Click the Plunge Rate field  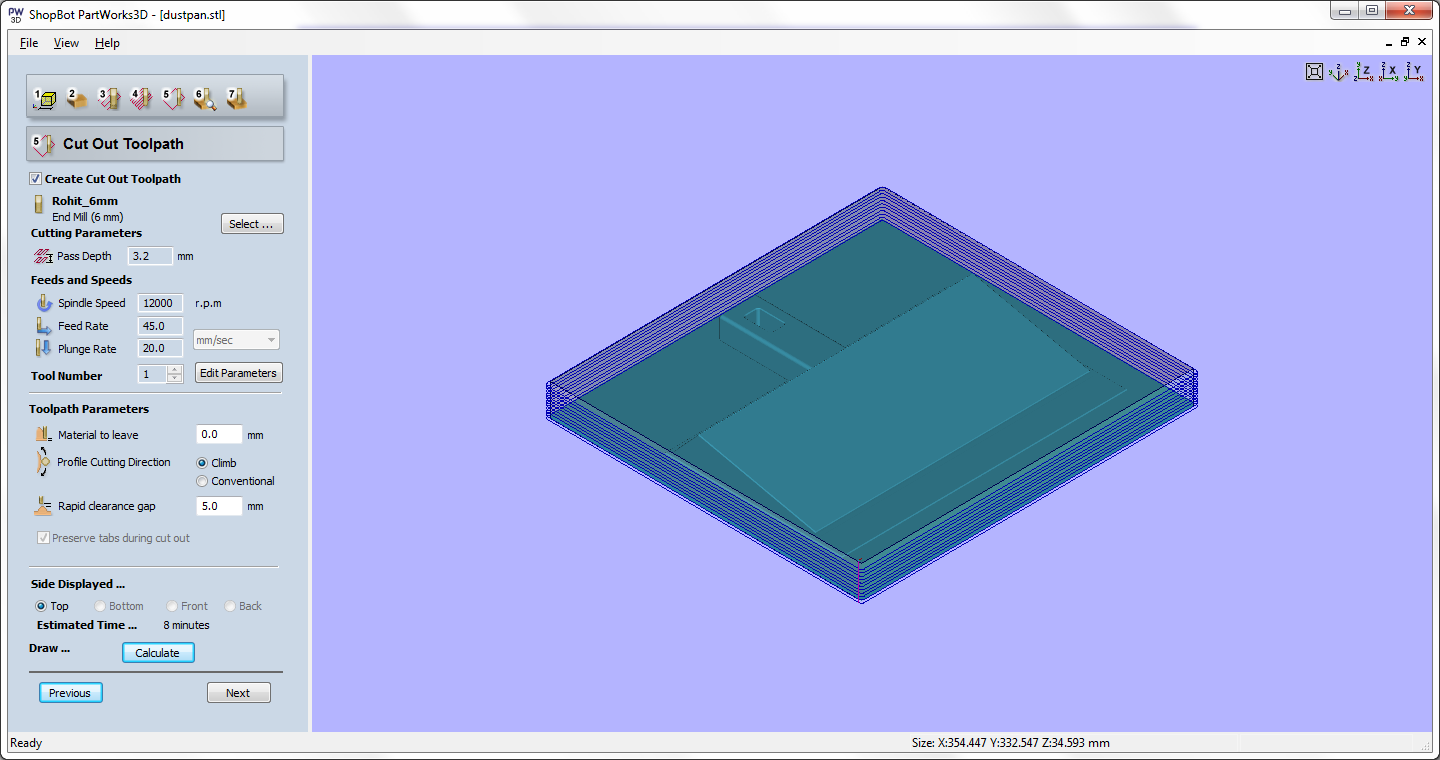click(x=160, y=349)
